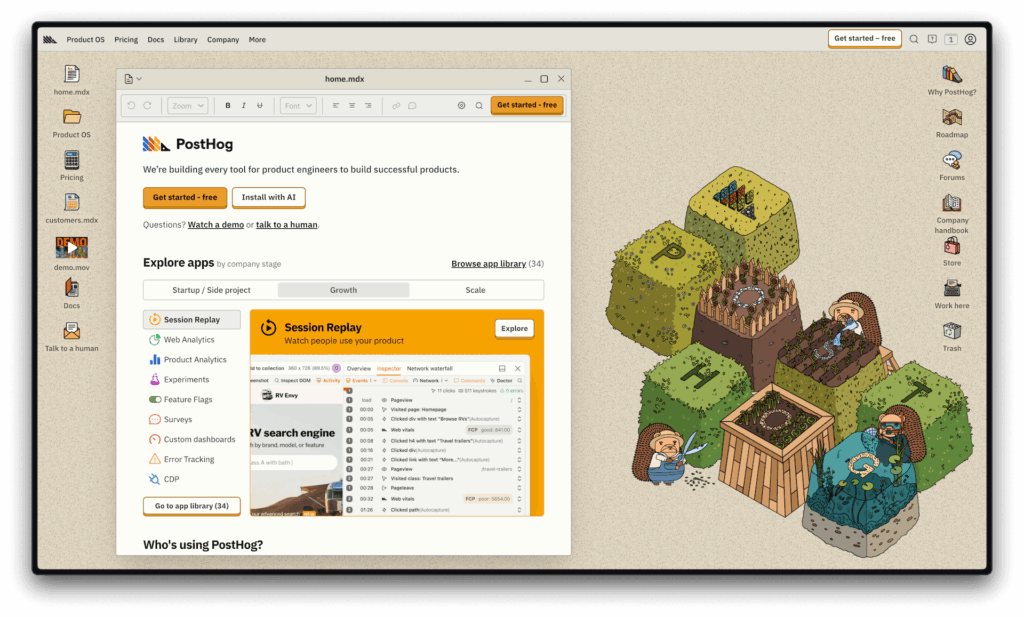The image size is (1024, 617).
Task: Align text to the right
Action: coord(368,106)
